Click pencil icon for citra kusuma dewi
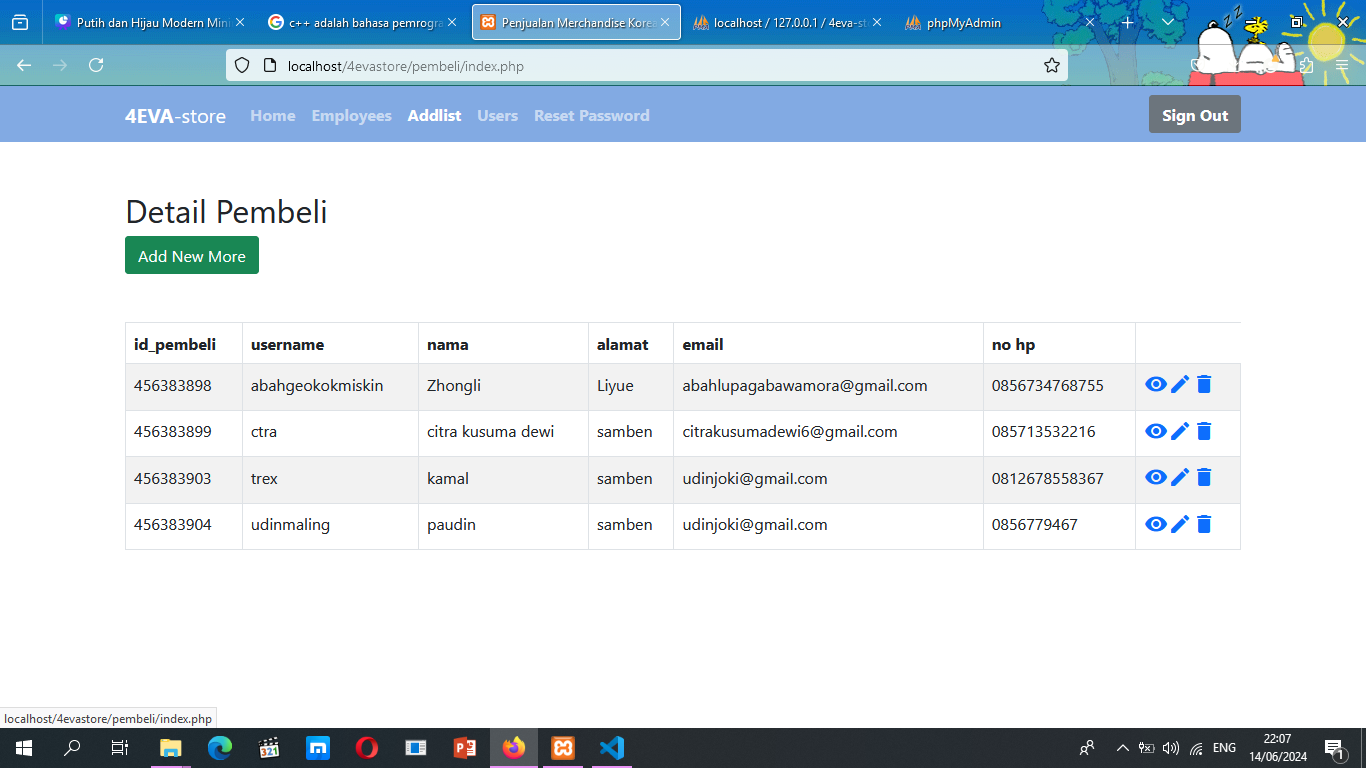1366x768 pixels. tap(1180, 431)
